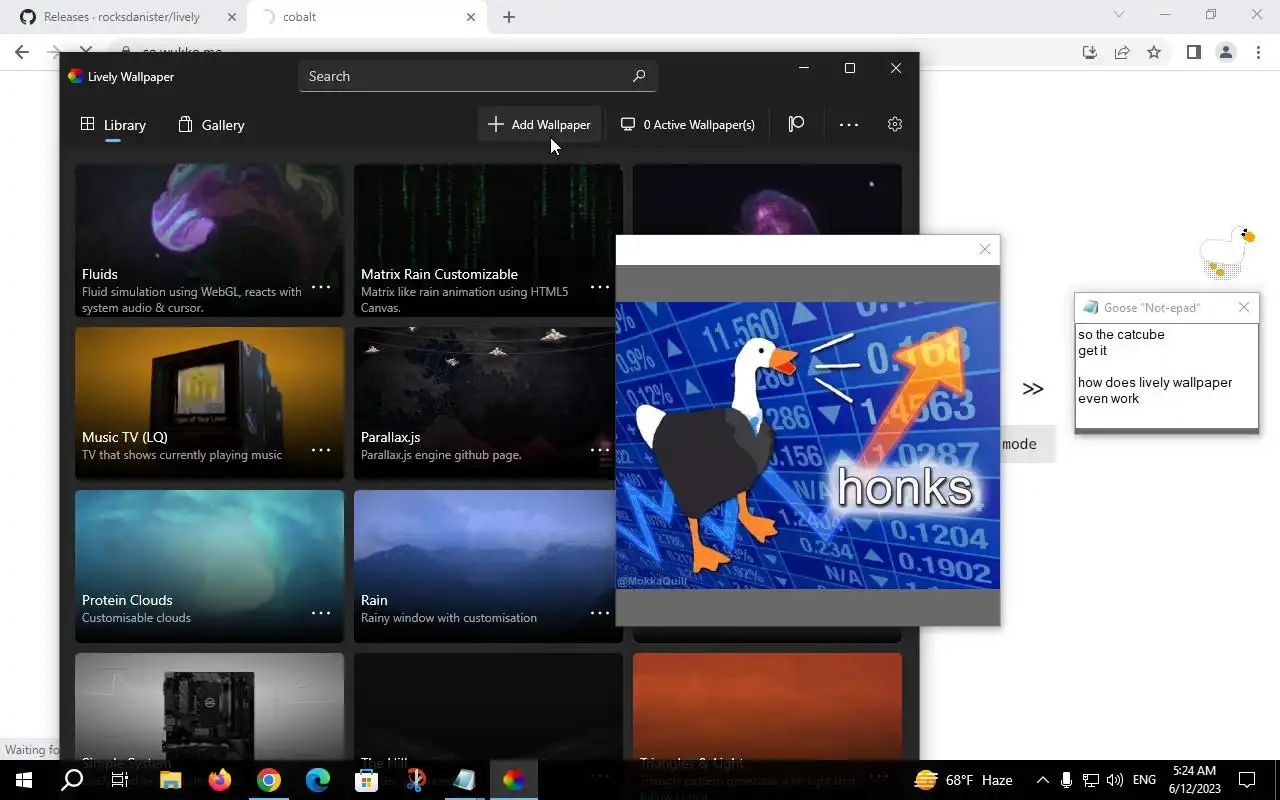Close the cobalt tab

click(471, 17)
